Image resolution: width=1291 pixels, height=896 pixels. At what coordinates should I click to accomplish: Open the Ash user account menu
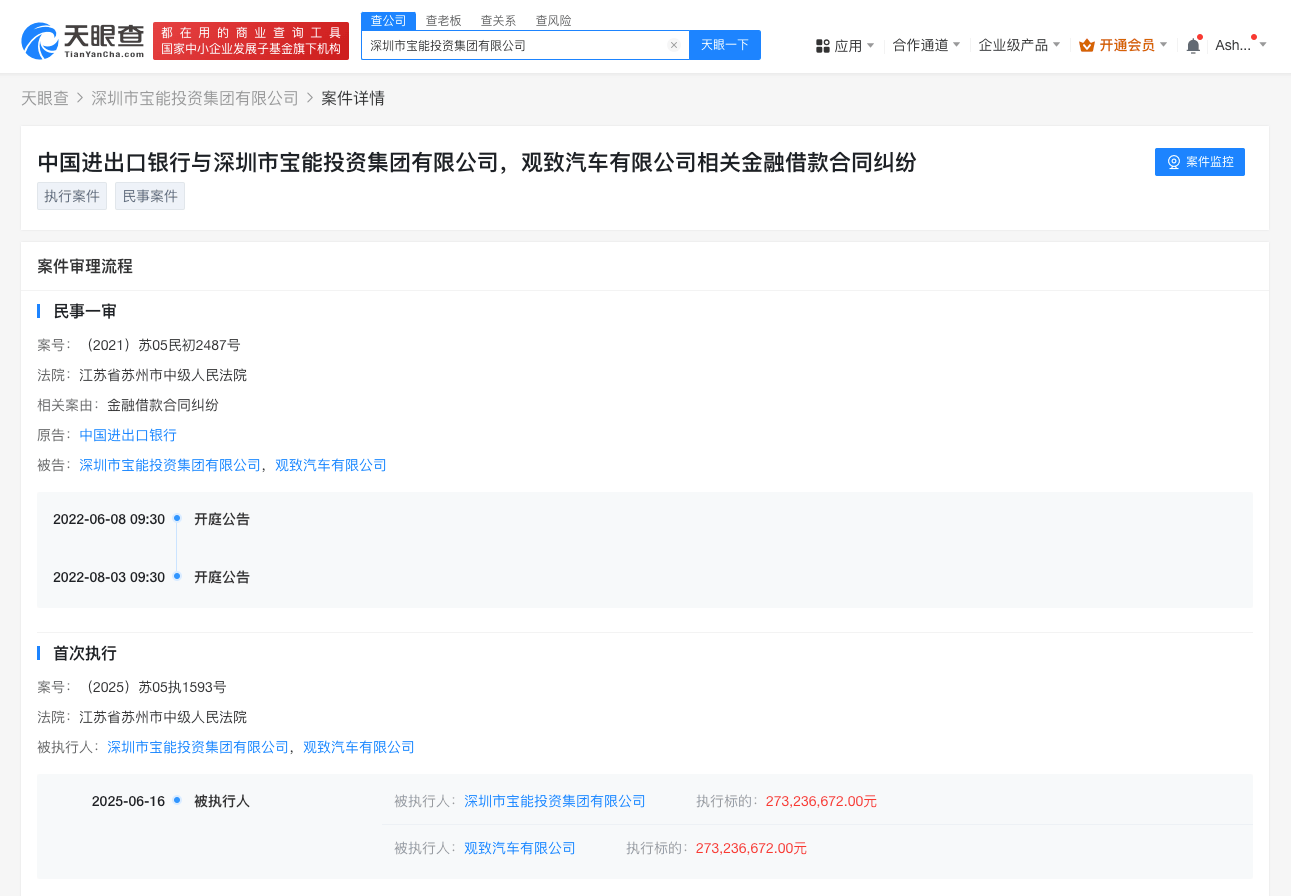coord(1240,45)
